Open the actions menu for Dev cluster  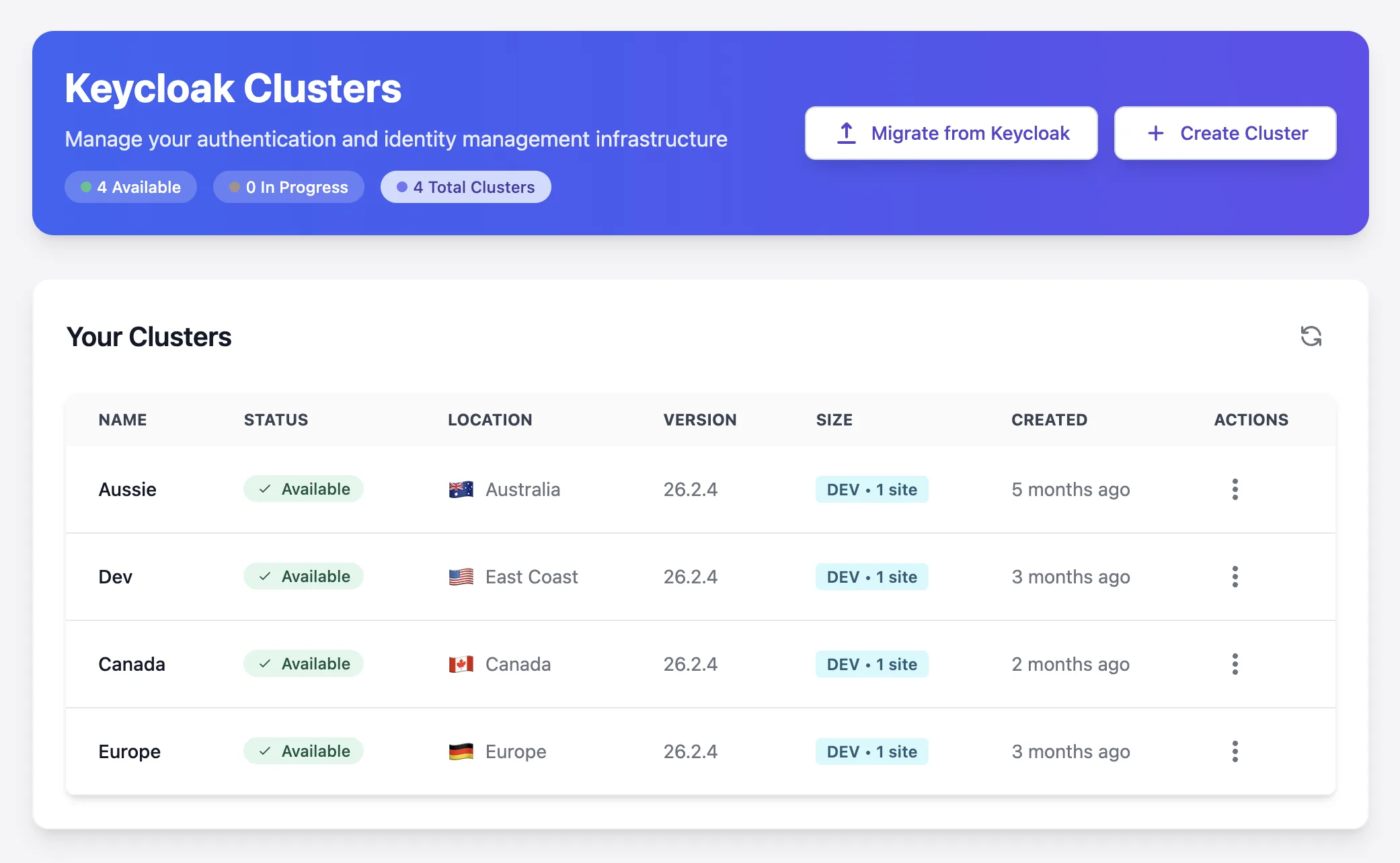[x=1235, y=577]
